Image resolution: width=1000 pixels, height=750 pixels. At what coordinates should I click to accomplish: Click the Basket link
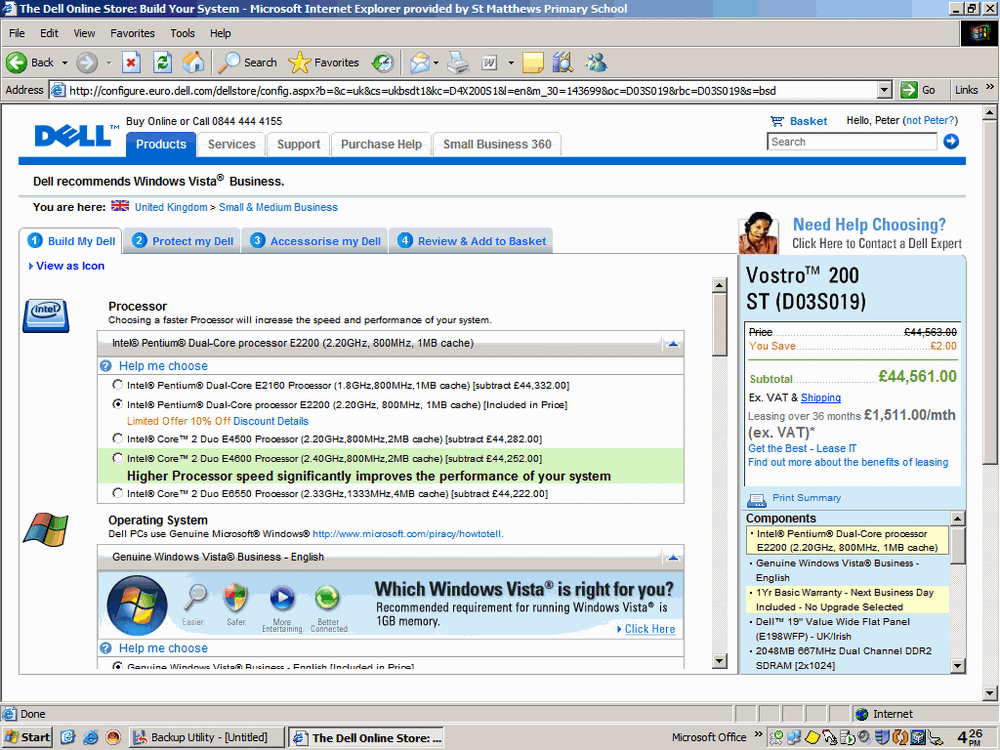click(808, 121)
